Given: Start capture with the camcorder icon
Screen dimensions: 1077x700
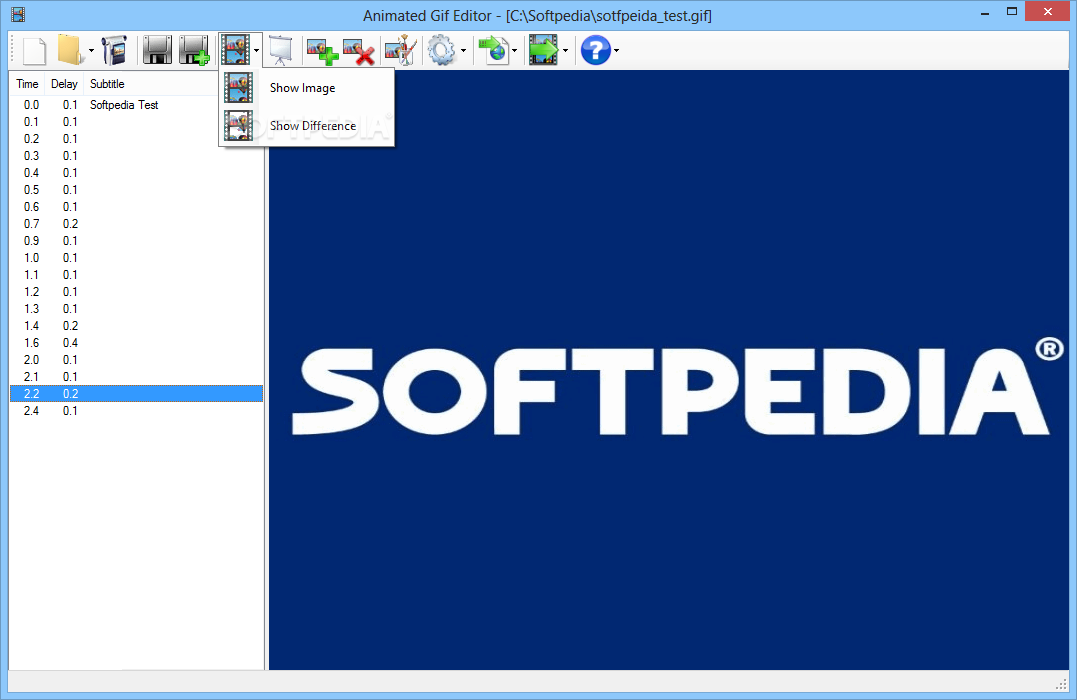Looking at the screenshot, I should pos(114,50).
